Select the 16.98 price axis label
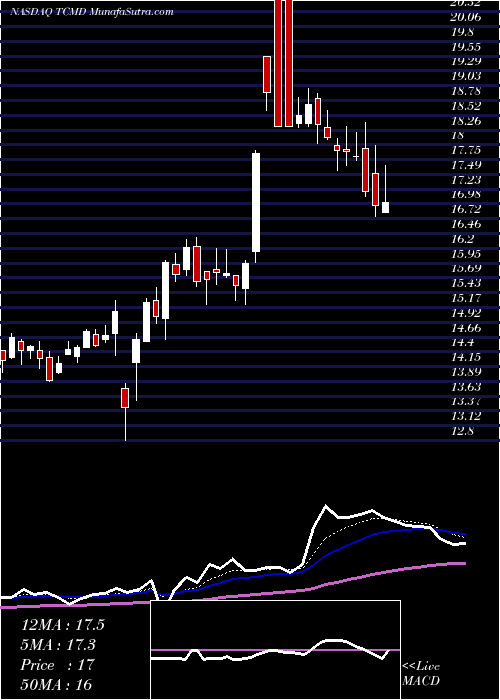 pyautogui.click(x=465, y=195)
